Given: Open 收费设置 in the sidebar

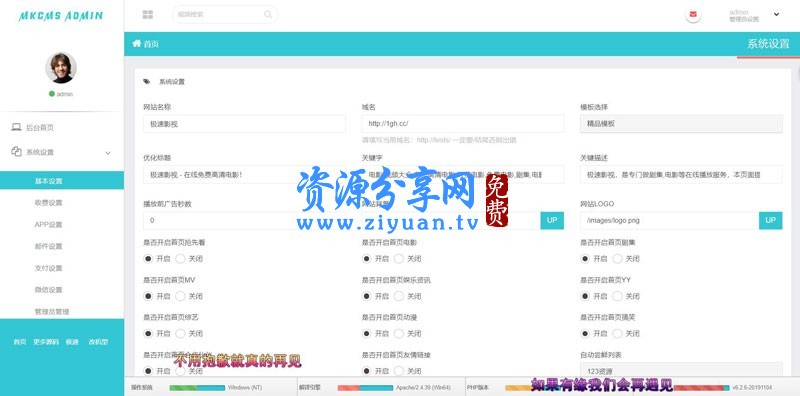Looking at the screenshot, I should (x=48, y=203).
